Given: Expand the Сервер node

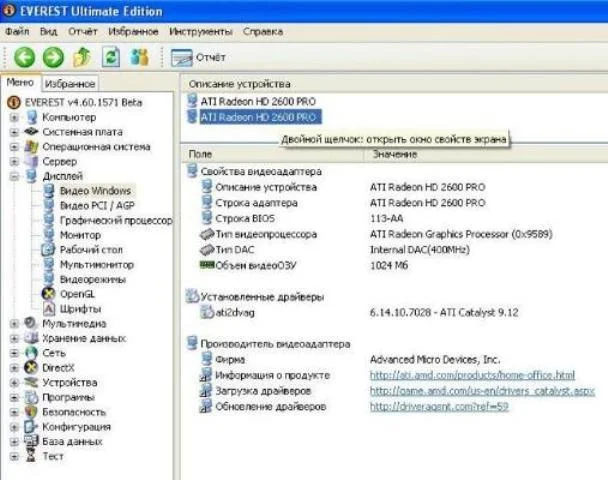Looking at the screenshot, I should (14, 161).
